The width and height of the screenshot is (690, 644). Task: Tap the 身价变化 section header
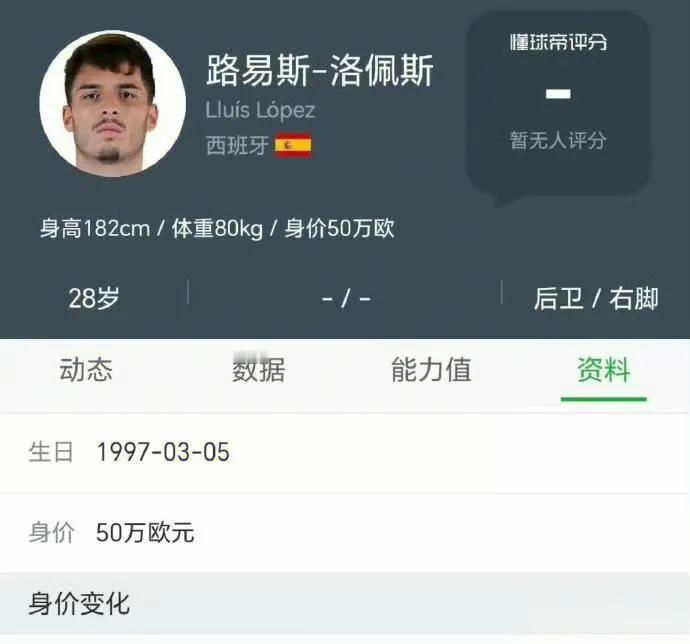point(345,604)
